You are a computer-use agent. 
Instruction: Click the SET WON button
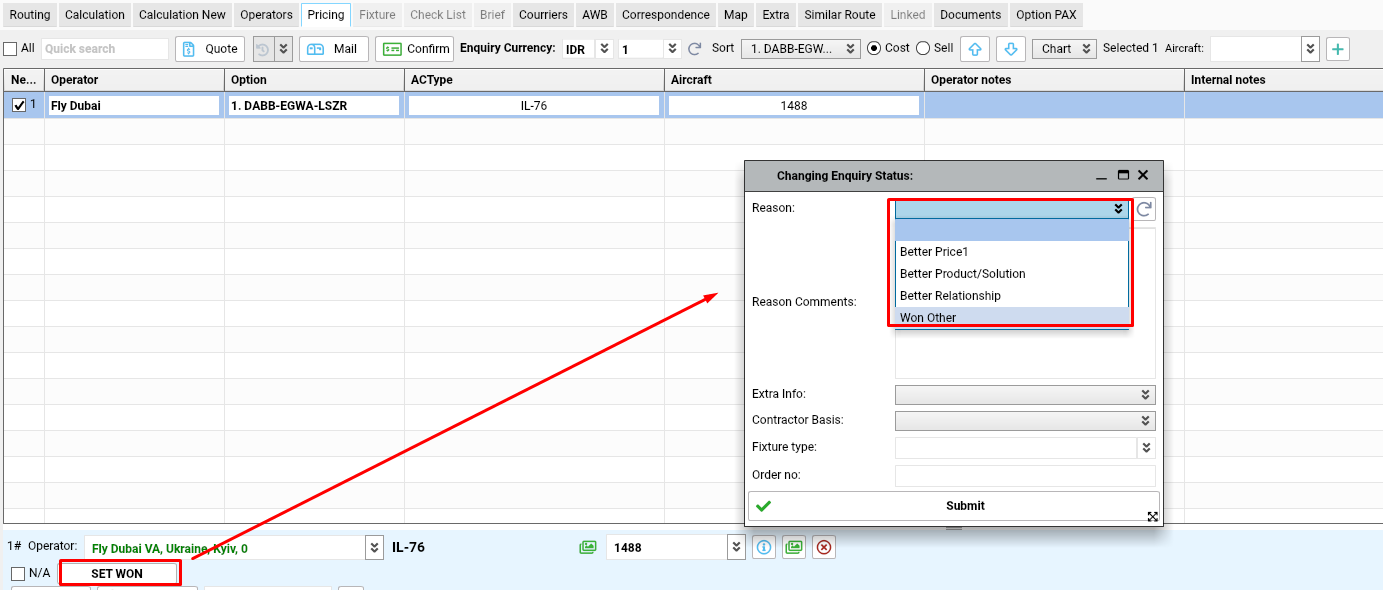point(118,574)
